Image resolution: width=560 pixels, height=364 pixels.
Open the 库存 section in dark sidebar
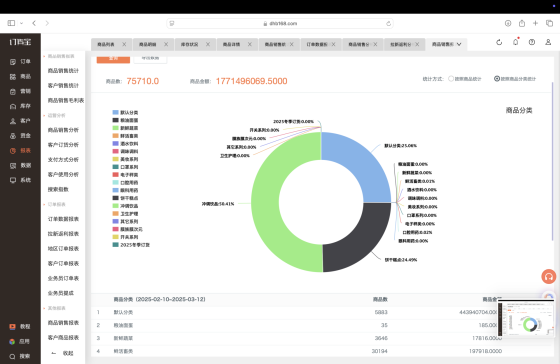(20, 106)
